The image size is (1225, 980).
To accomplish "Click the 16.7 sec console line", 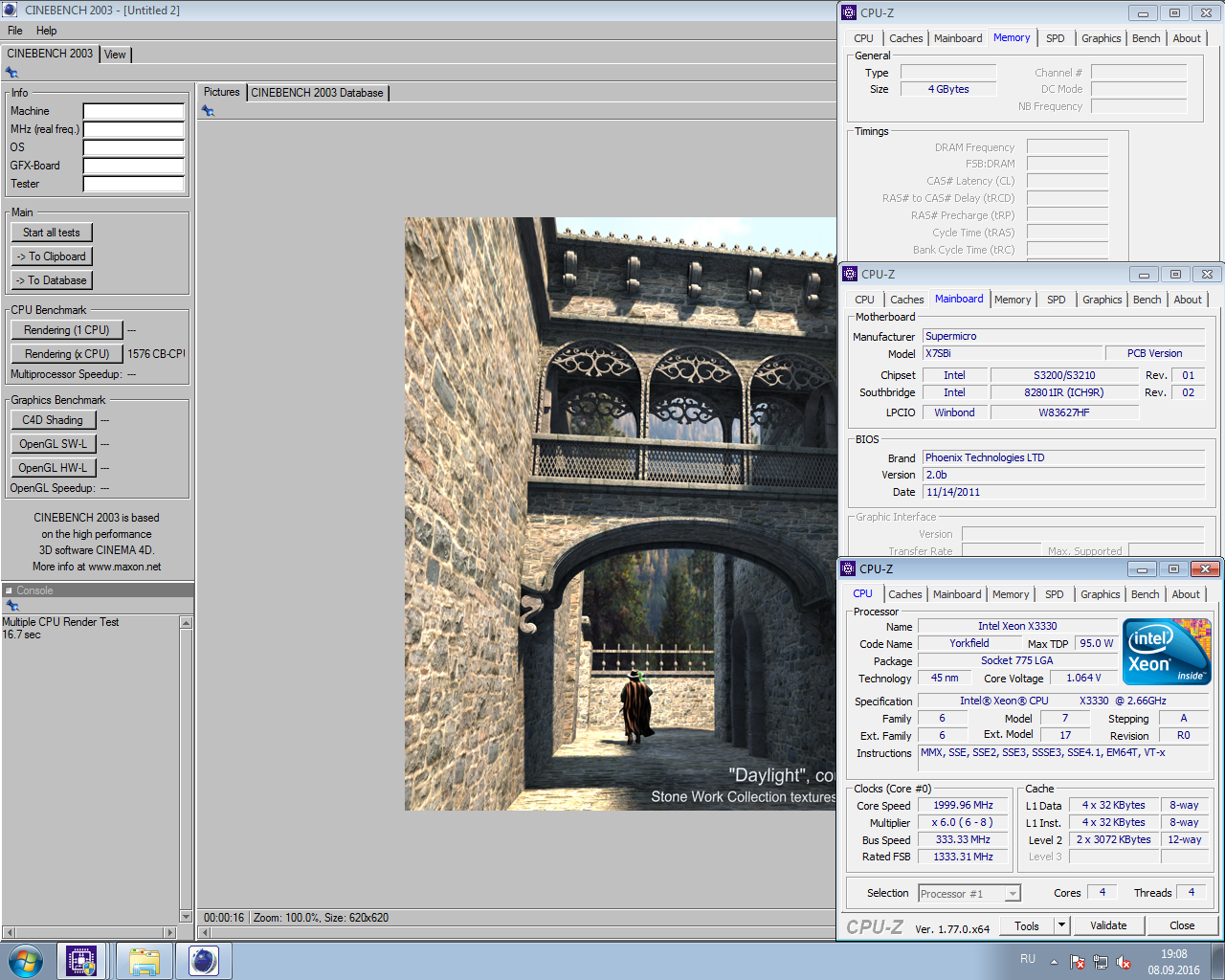I will [21, 635].
